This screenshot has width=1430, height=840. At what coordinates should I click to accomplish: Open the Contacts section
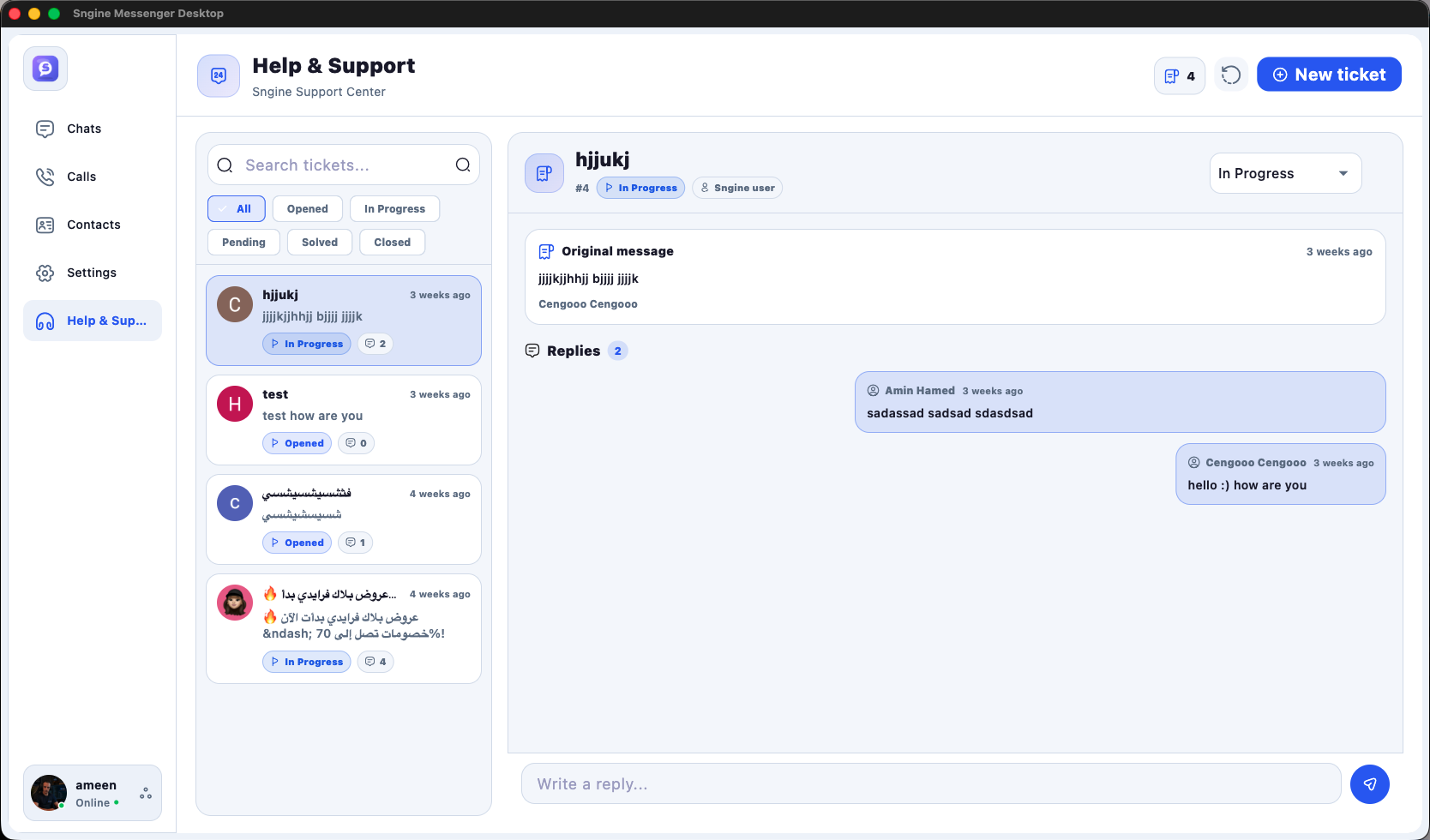point(92,225)
